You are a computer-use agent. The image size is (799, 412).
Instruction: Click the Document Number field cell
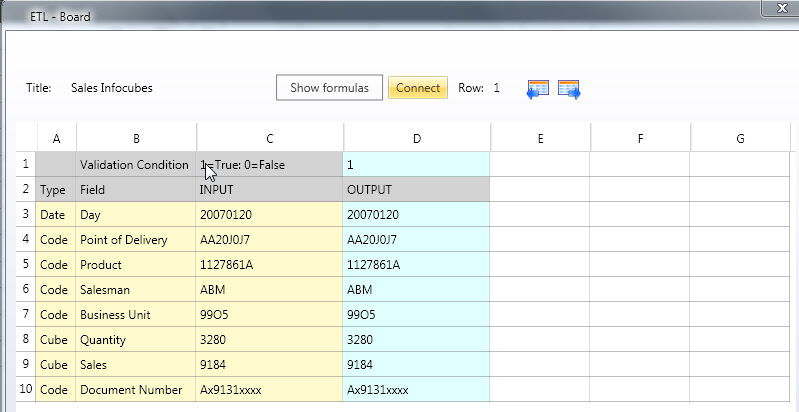pos(136,389)
